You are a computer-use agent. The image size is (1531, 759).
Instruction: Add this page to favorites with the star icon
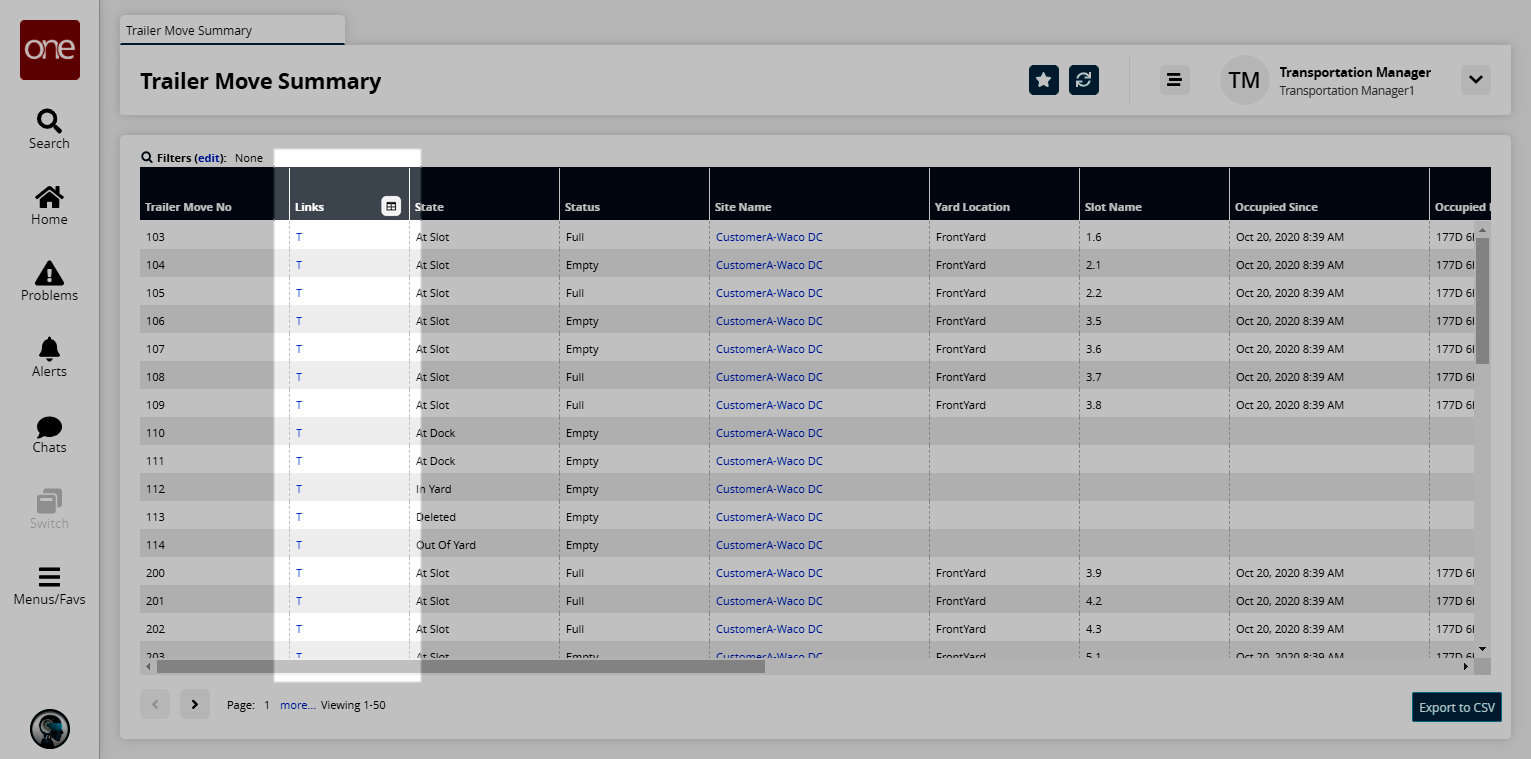click(1044, 80)
